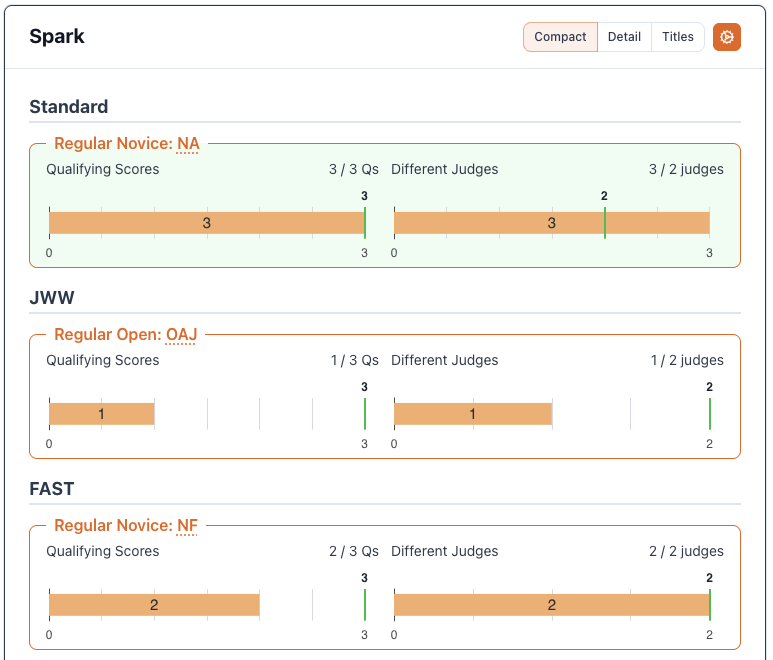Click the '3 / 3 Qs' text
Image resolution: width=773 pixels, height=660 pixels.
(x=353, y=169)
